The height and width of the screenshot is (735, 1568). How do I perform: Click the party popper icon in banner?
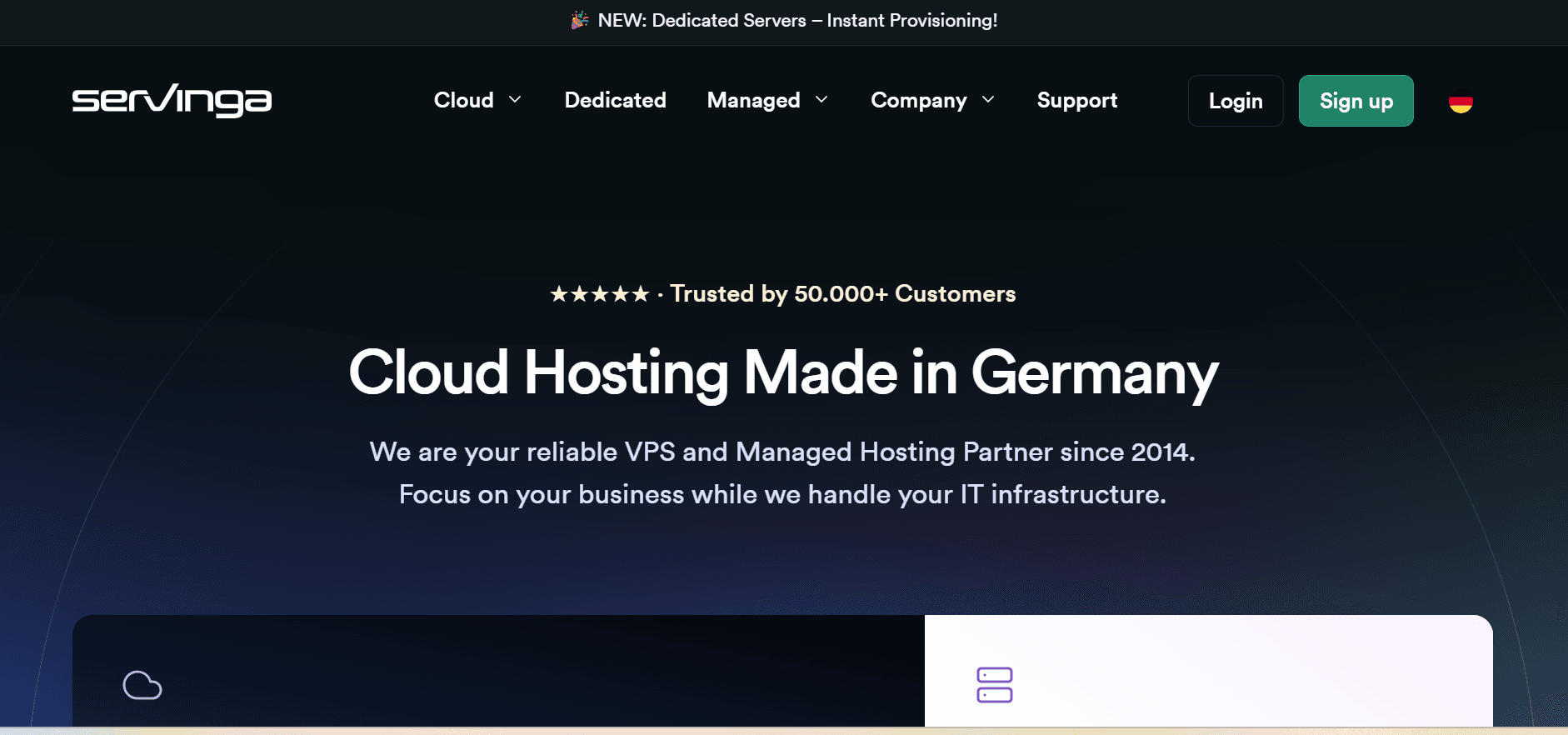pyautogui.click(x=580, y=21)
